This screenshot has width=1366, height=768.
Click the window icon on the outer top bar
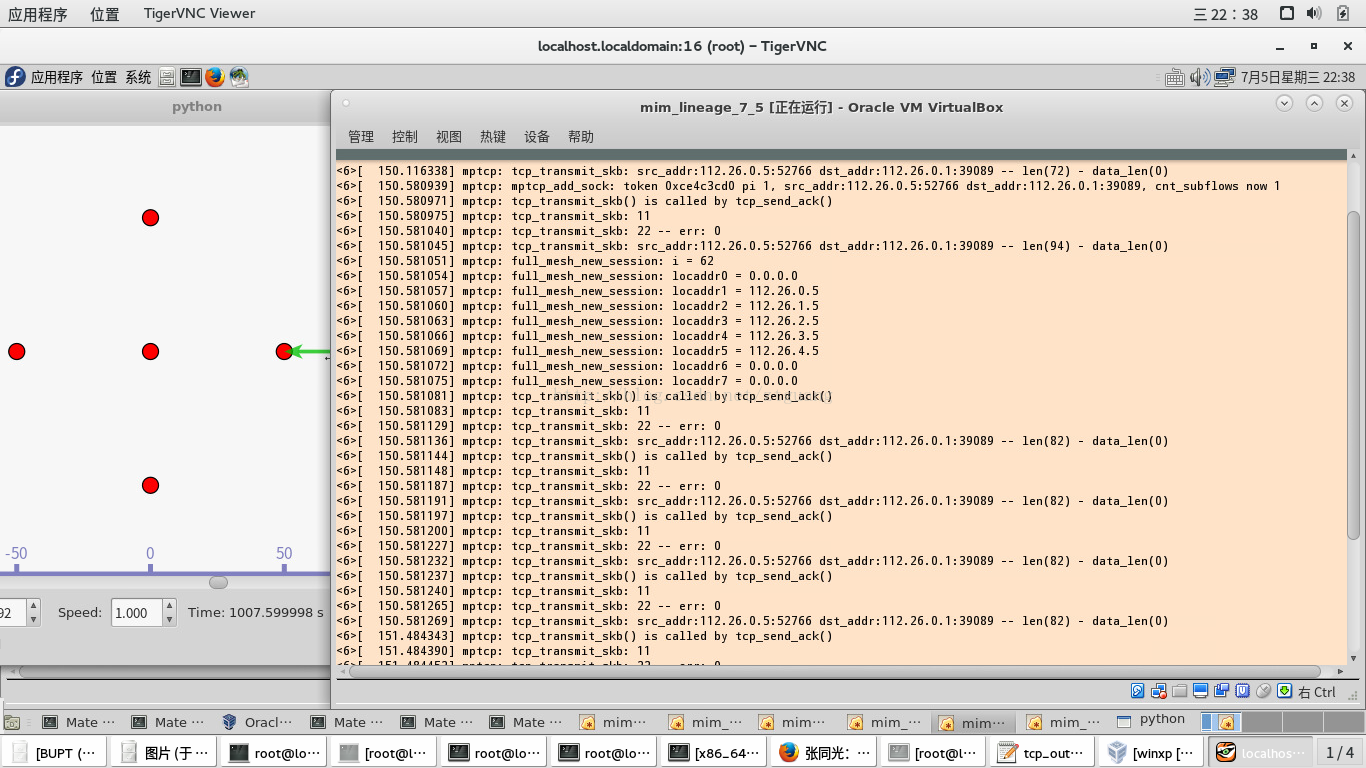[x=1287, y=13]
